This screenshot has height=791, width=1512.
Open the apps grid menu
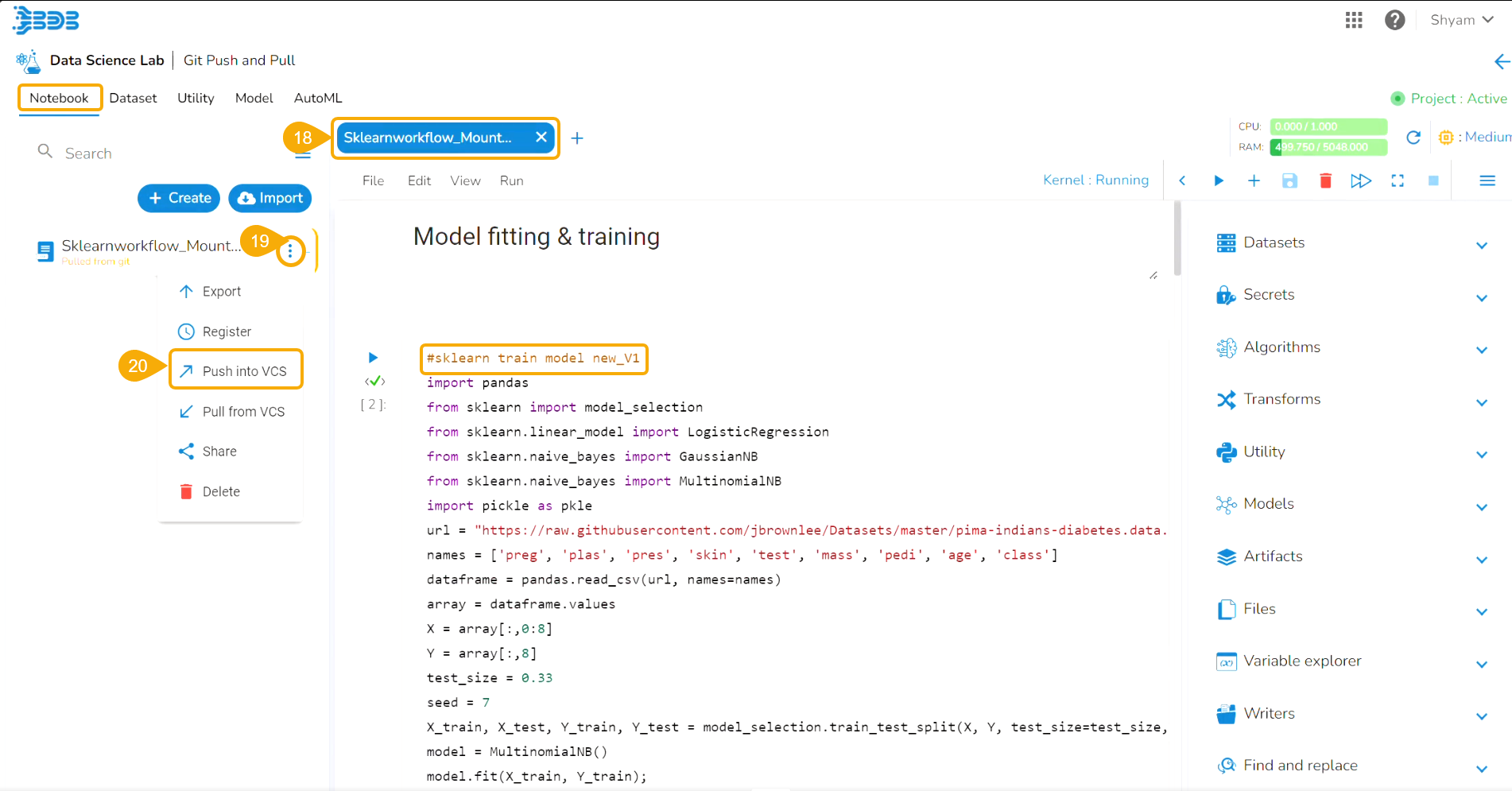(1354, 20)
